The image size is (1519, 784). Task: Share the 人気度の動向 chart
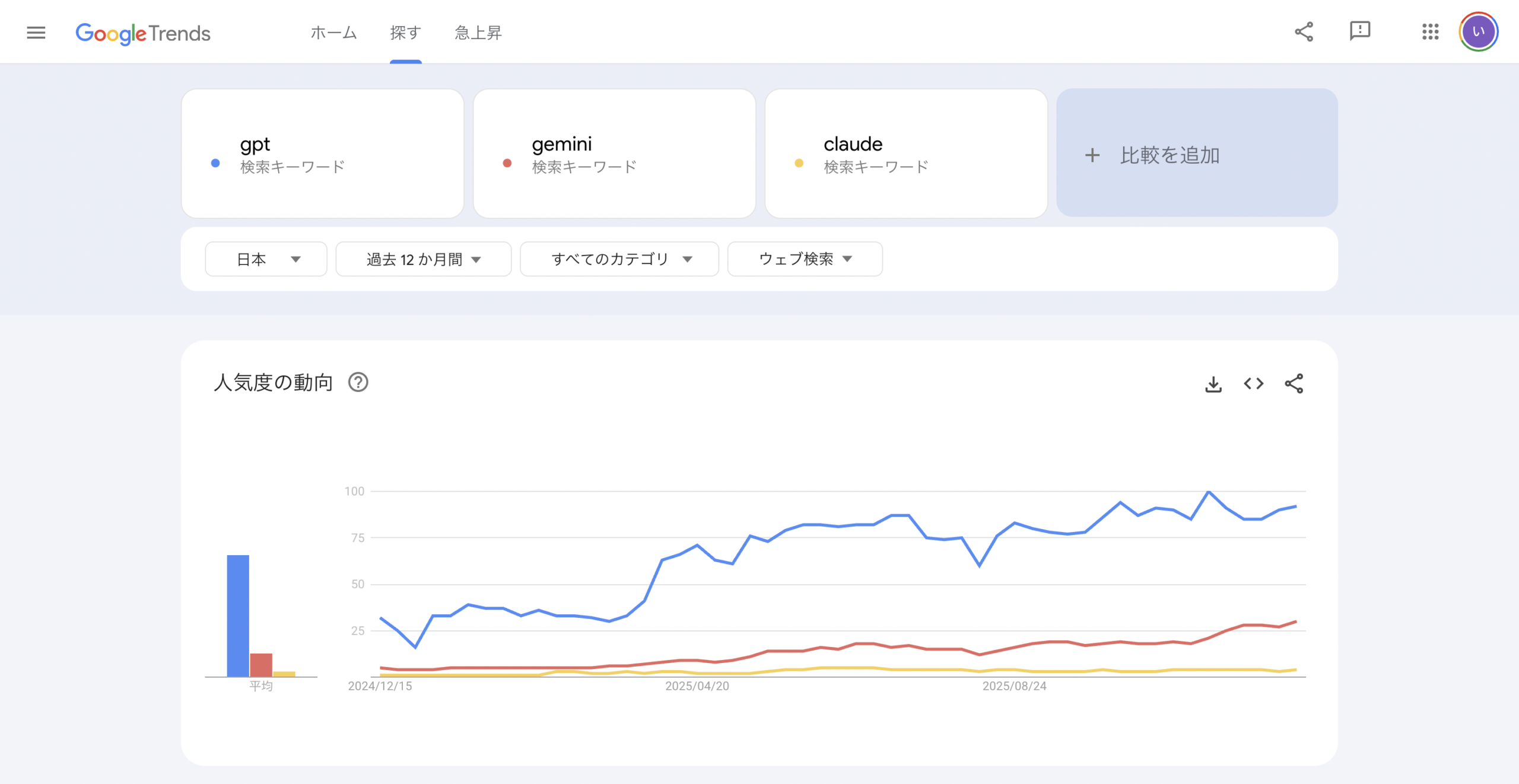pyautogui.click(x=1294, y=384)
